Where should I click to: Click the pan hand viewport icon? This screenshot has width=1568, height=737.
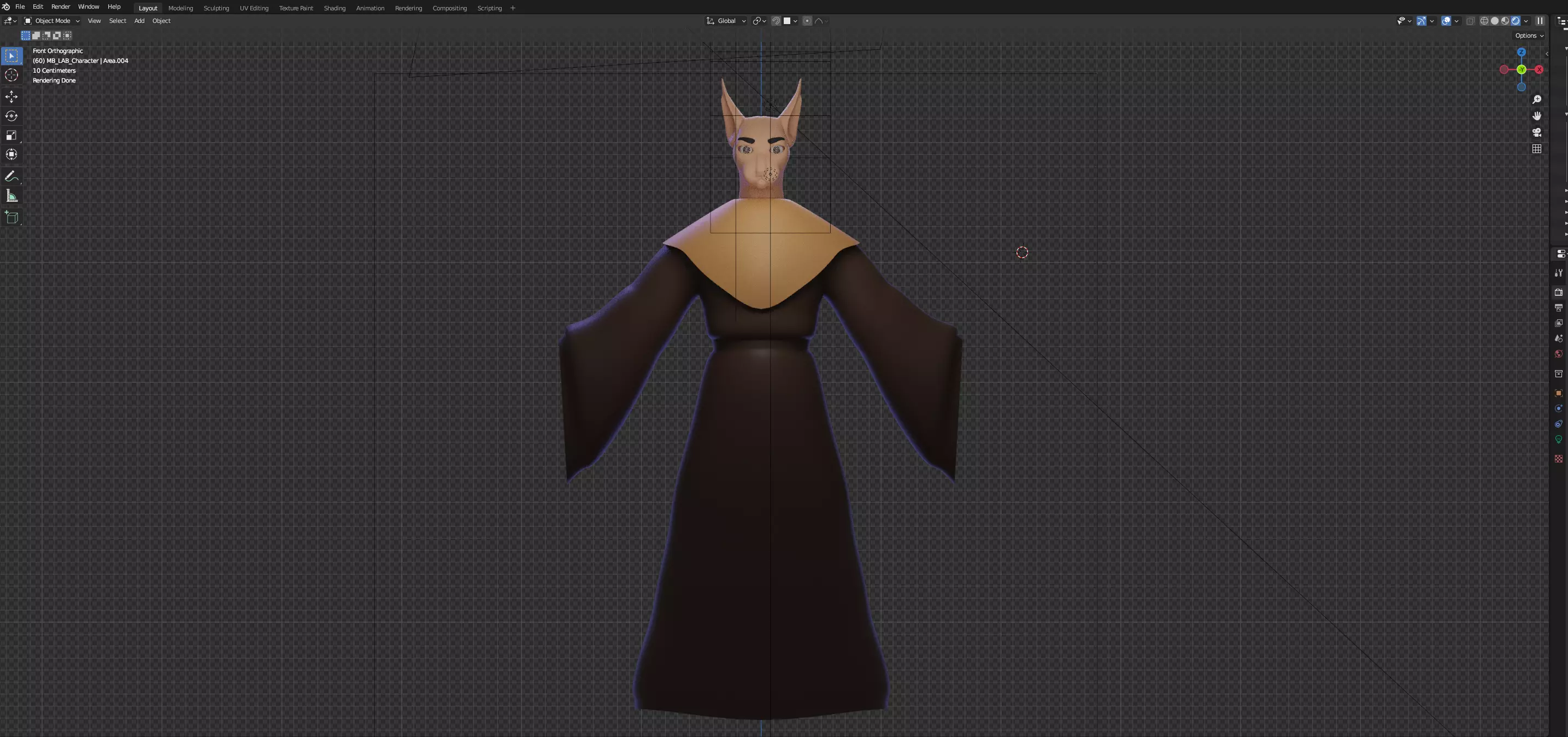[x=1536, y=116]
